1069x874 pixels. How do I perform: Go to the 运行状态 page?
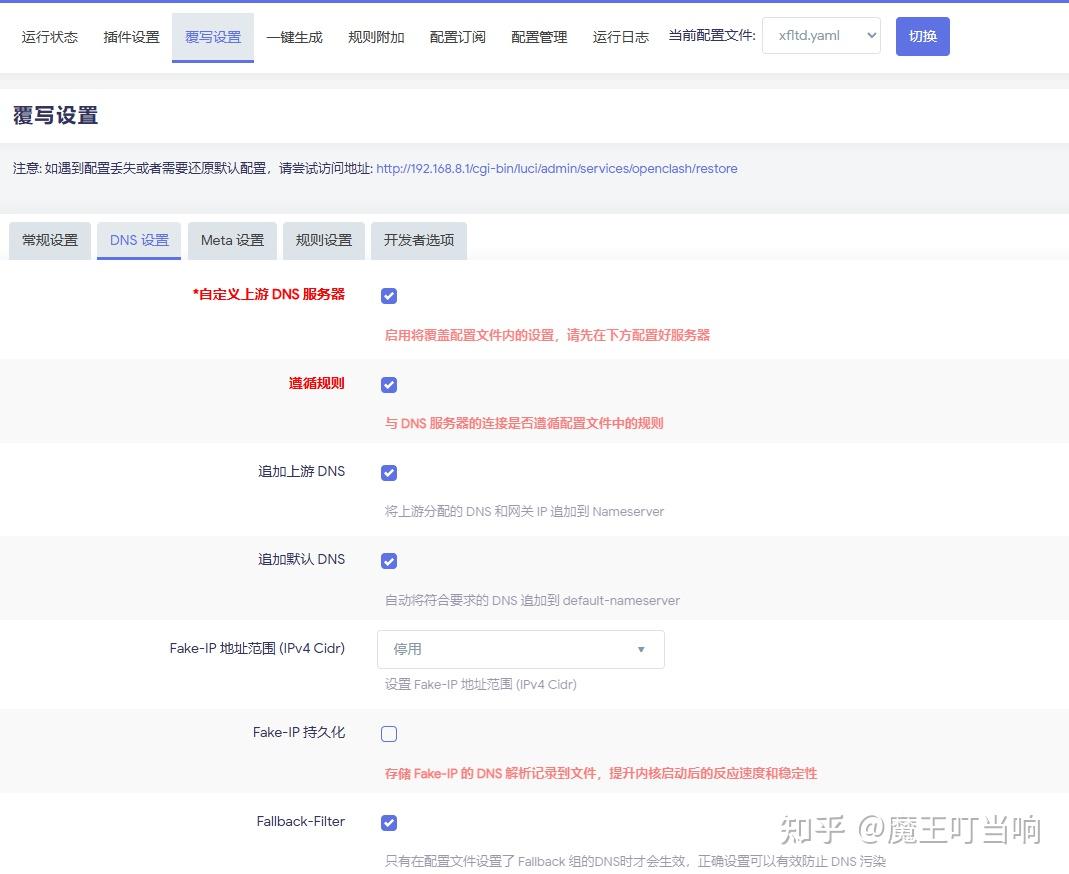49,36
